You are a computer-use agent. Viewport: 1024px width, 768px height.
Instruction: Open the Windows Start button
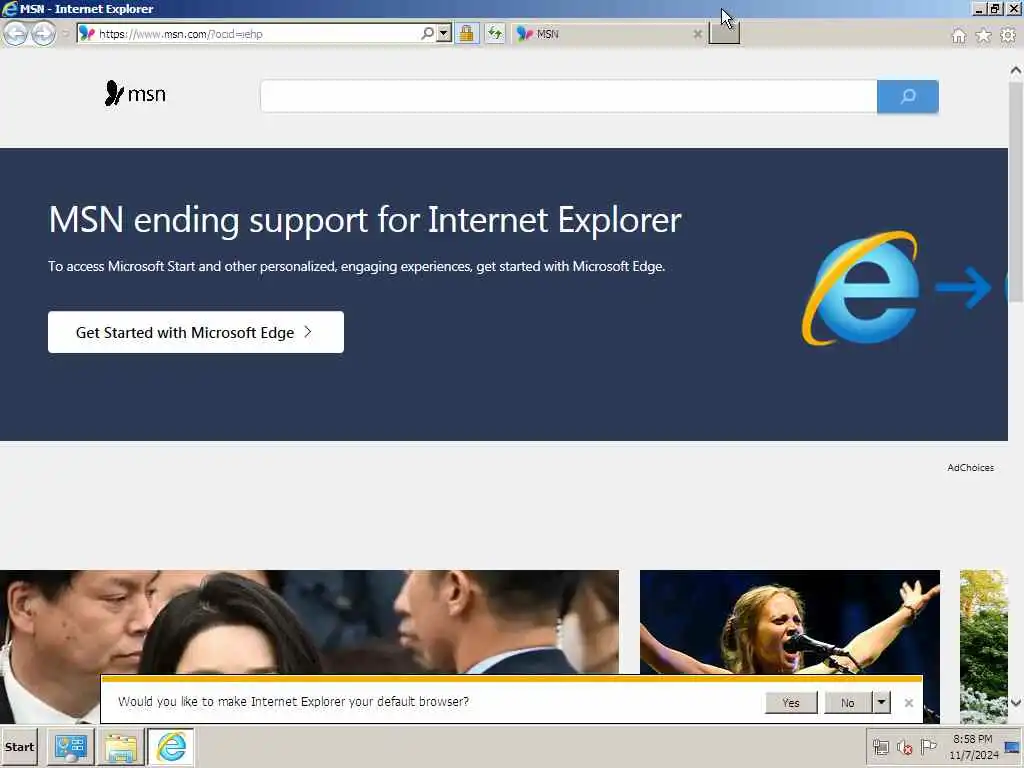point(19,747)
